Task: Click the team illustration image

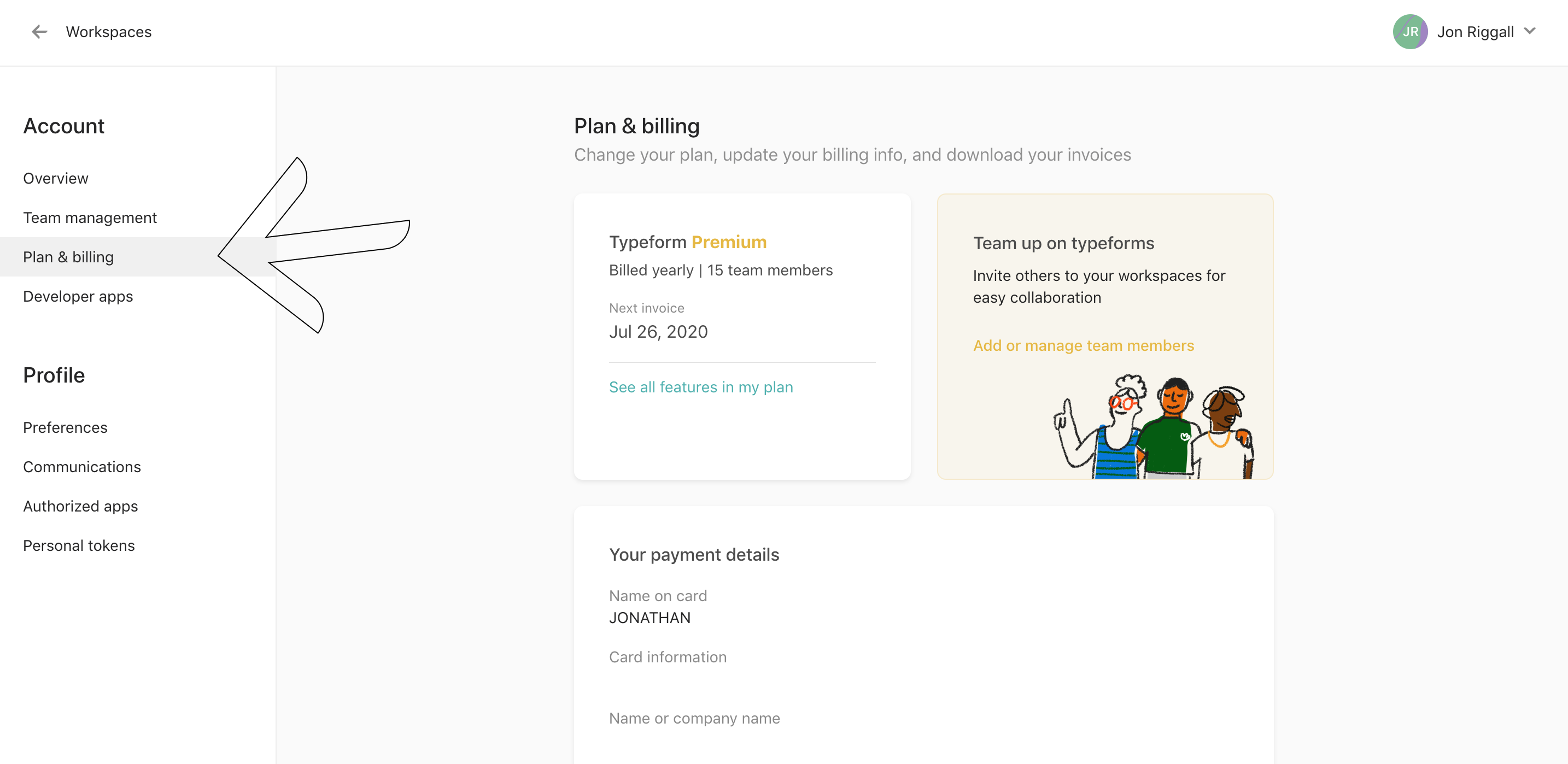Action: (x=1154, y=426)
